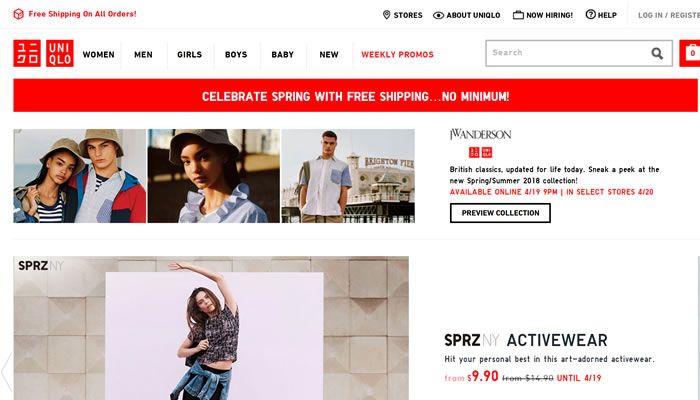Screen dimensions: 700x400
Task: Click the free shipping box icon
Action: point(18,14)
